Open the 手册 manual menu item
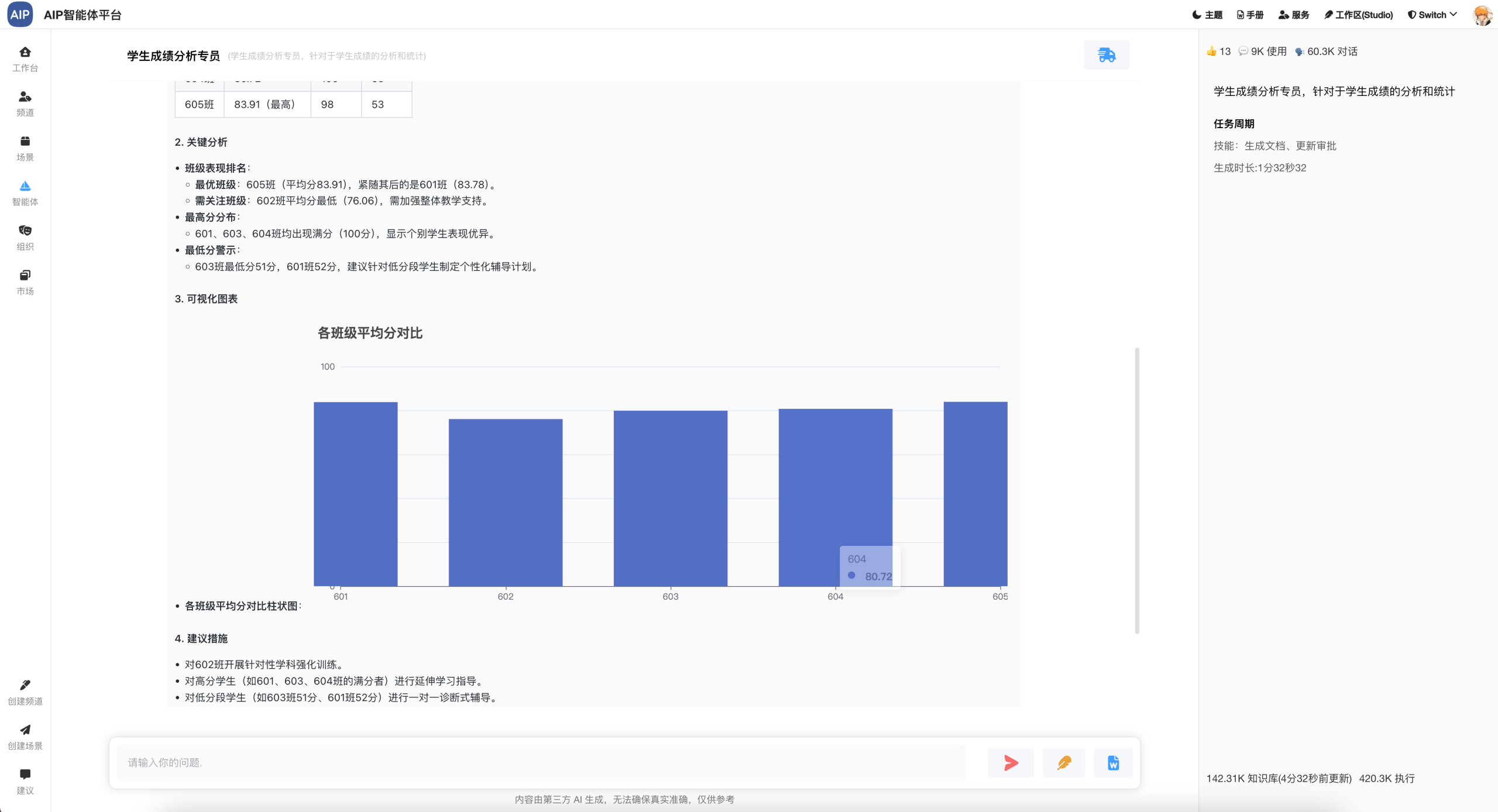The width and height of the screenshot is (1498, 812). [x=1250, y=15]
